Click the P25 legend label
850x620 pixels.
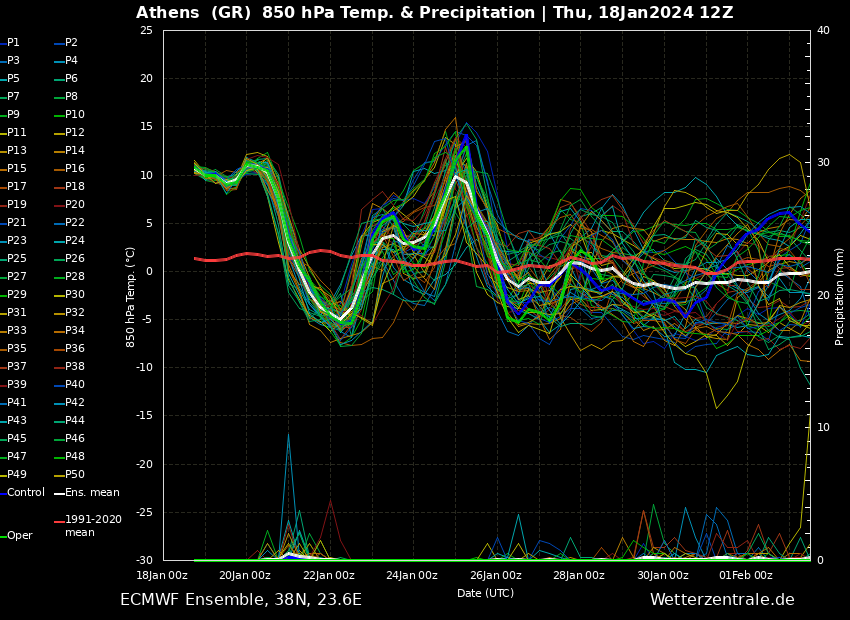click(x=17, y=259)
